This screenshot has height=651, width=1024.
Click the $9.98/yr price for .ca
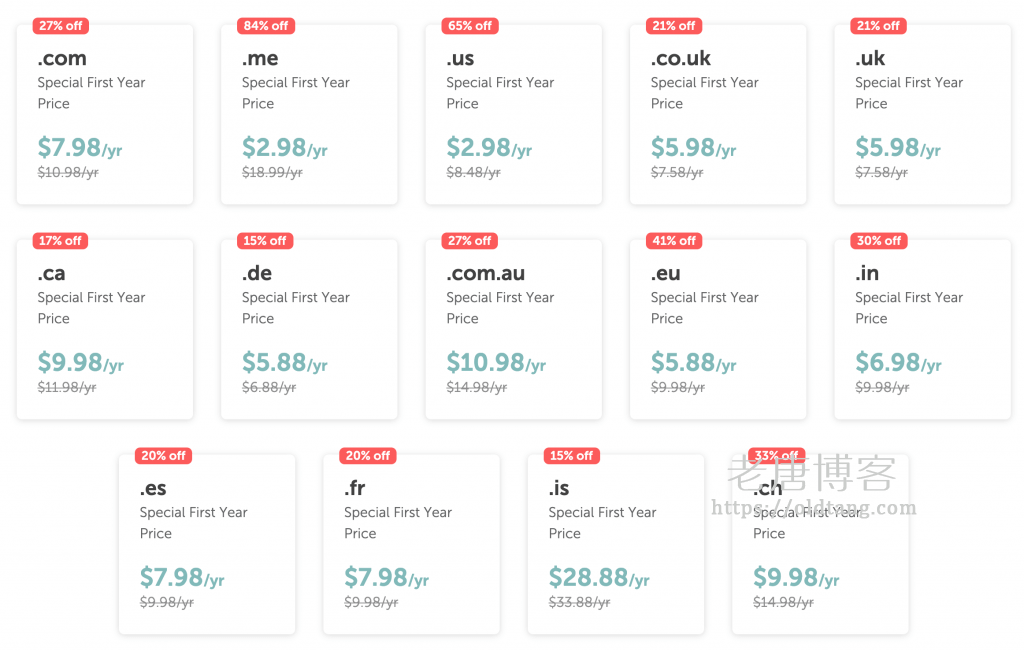tap(80, 362)
